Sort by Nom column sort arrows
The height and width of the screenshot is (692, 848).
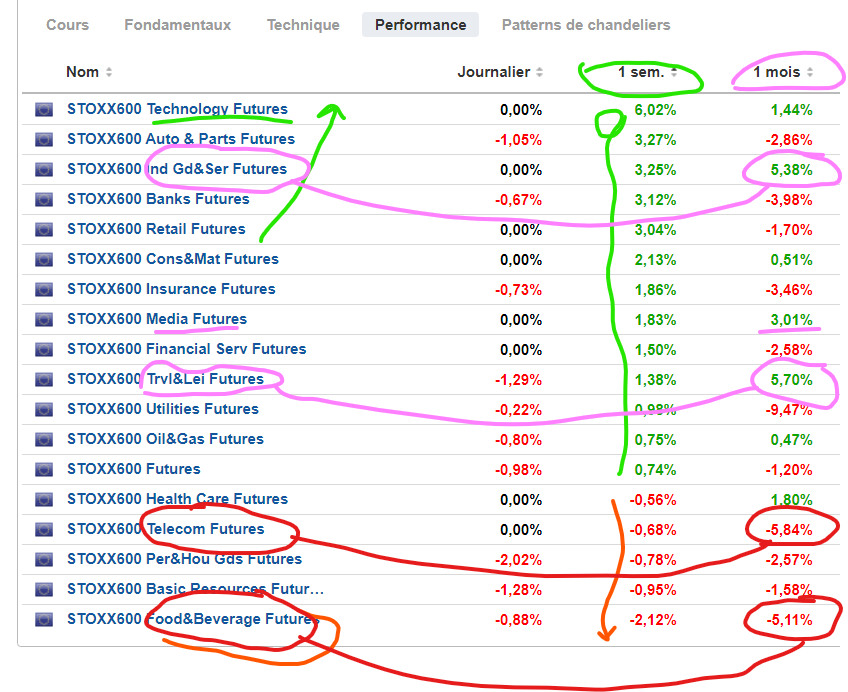[109, 72]
